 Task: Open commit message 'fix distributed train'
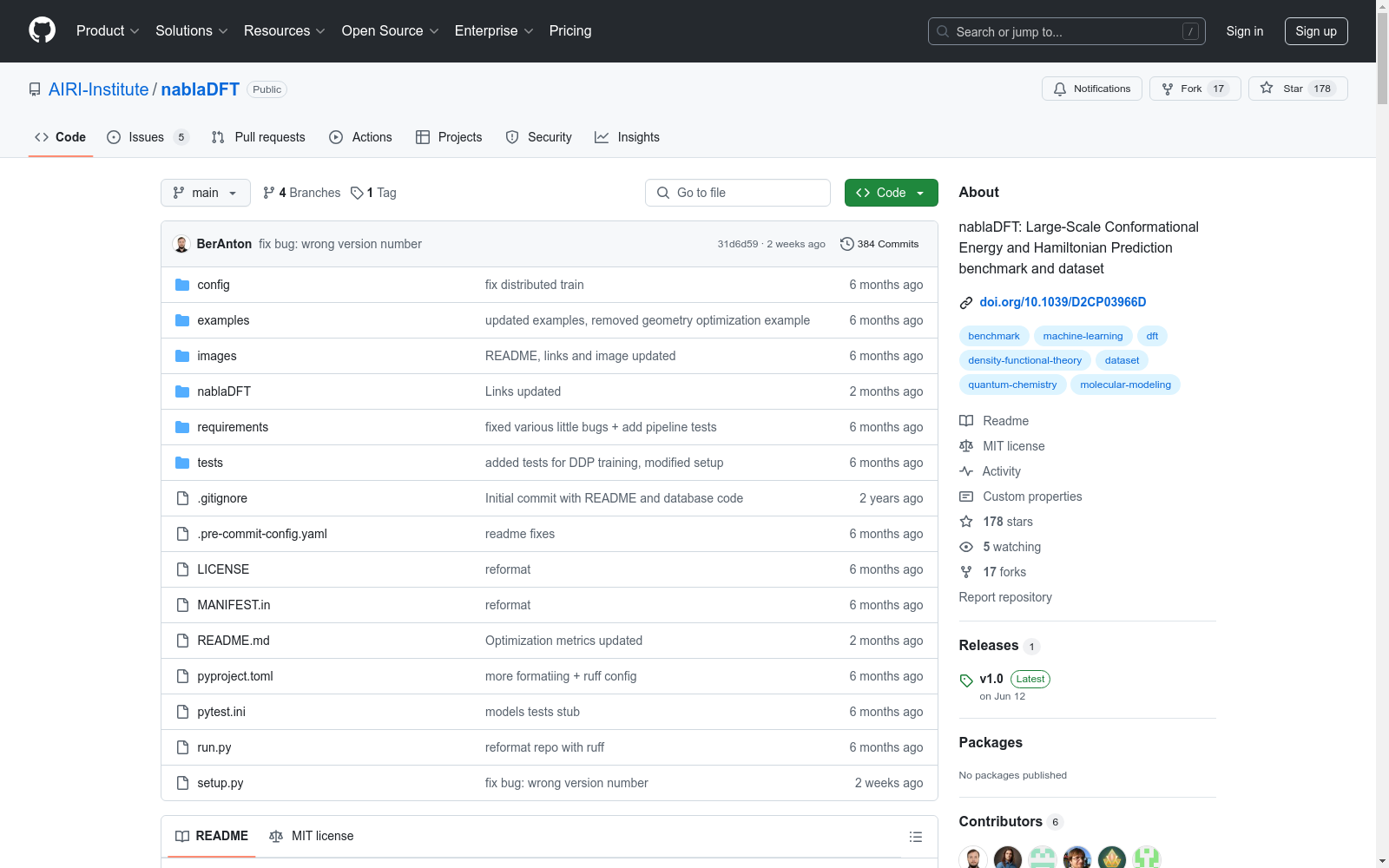(535, 285)
